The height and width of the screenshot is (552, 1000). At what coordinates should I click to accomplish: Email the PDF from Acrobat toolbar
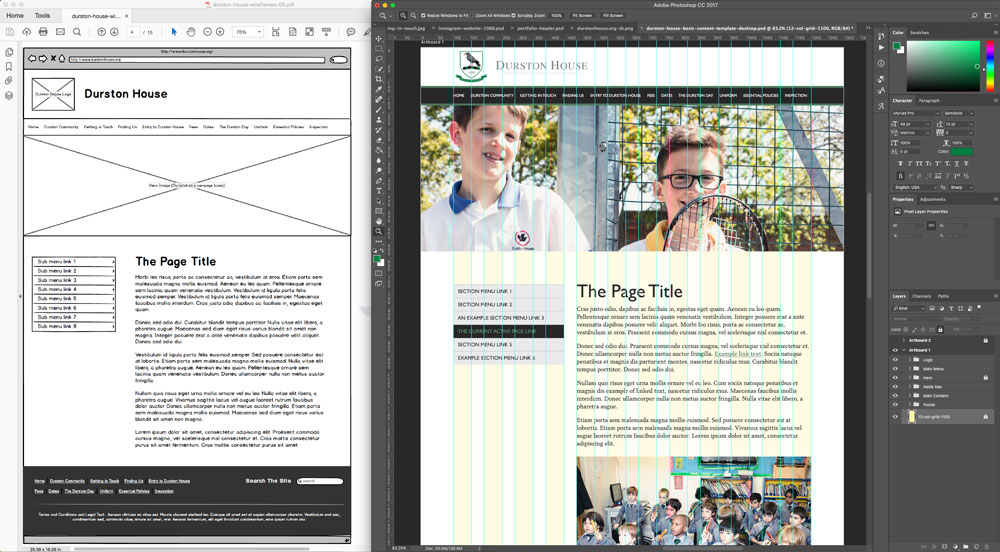pyautogui.click(x=60, y=31)
